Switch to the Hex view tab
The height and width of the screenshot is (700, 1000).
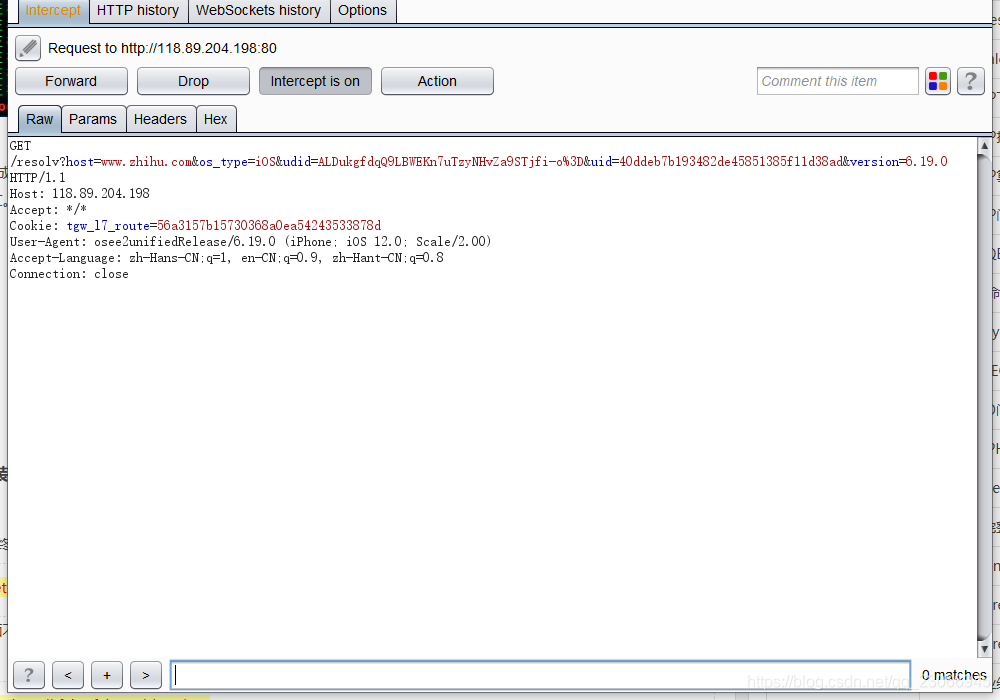pos(216,119)
